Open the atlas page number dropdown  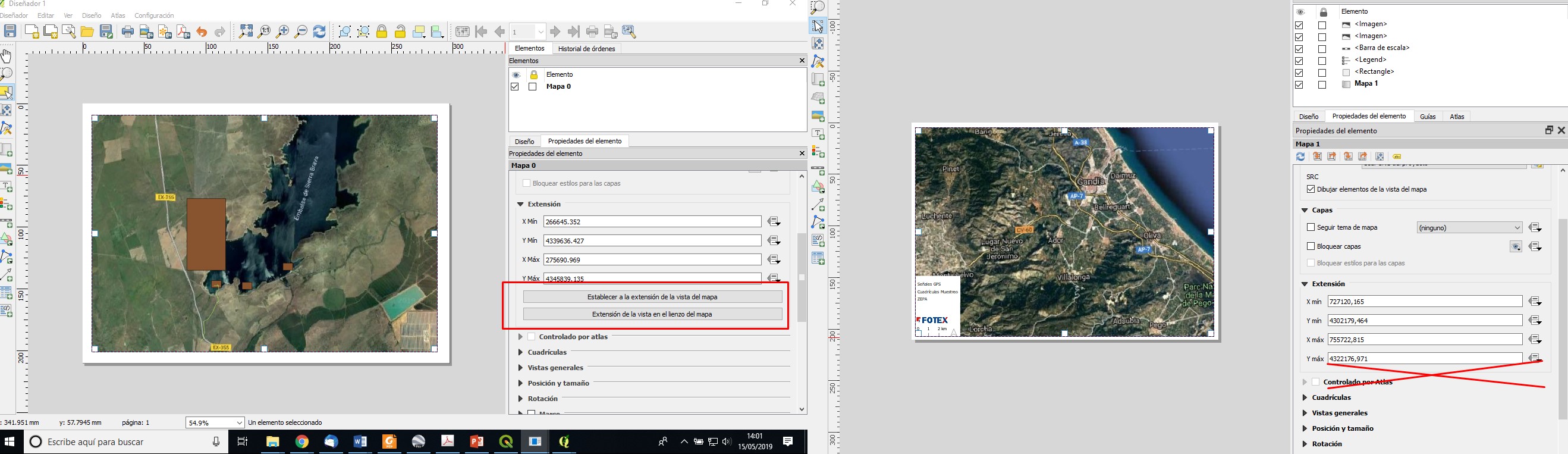(541, 32)
